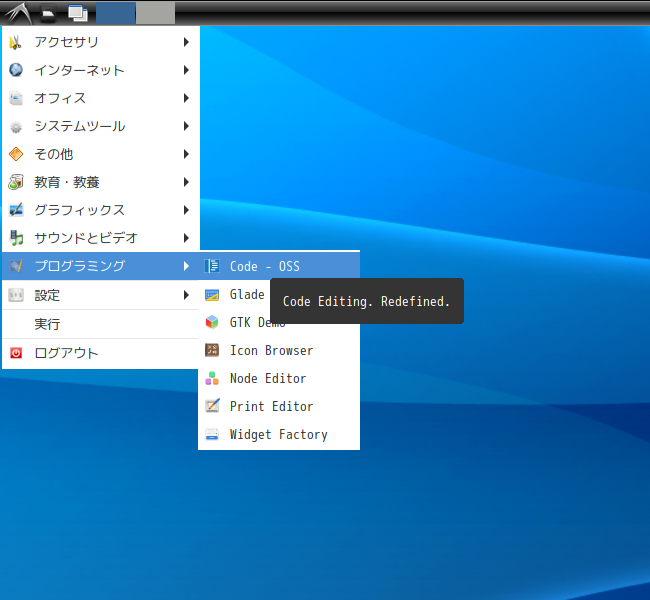Select the first blue workspace in pager
Viewport: 650px width, 600px height.
pyautogui.click(x=116, y=13)
